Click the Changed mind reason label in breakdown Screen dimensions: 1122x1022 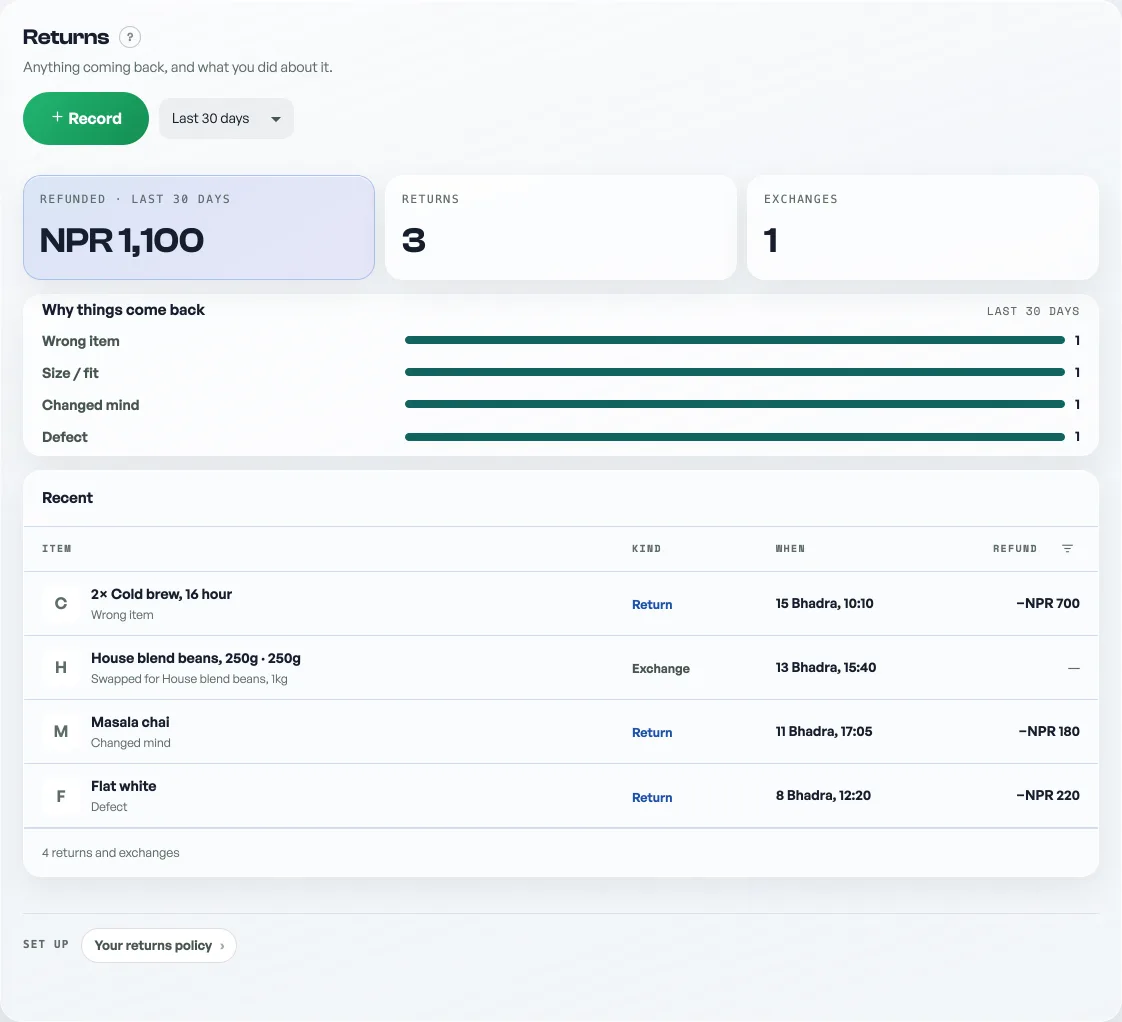tap(90, 405)
